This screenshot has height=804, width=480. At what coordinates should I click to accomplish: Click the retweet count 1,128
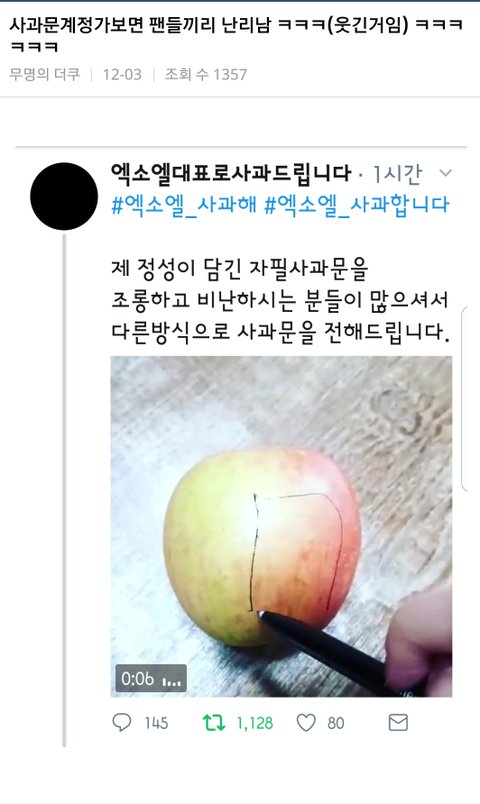pos(254,723)
